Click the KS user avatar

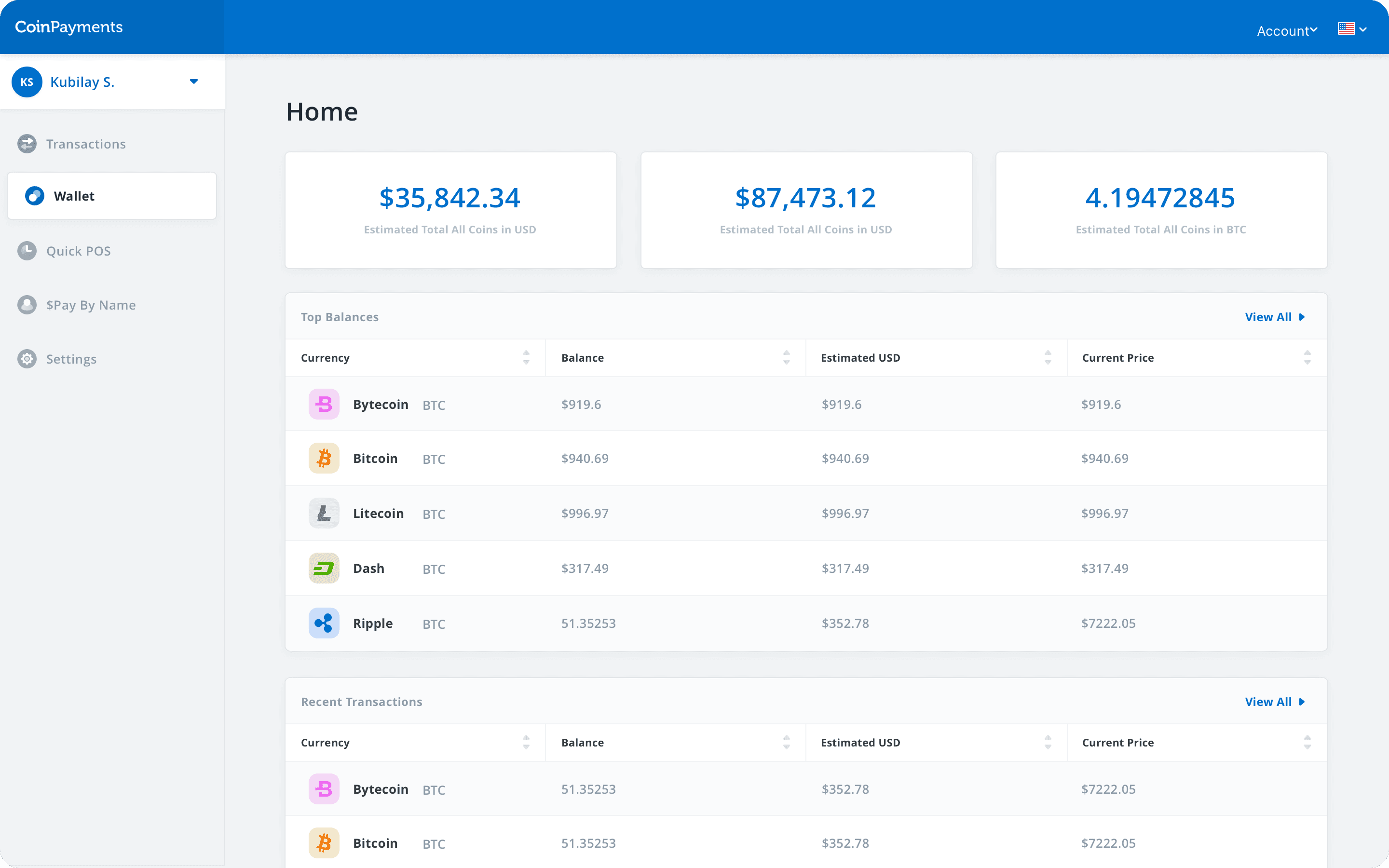click(27, 81)
